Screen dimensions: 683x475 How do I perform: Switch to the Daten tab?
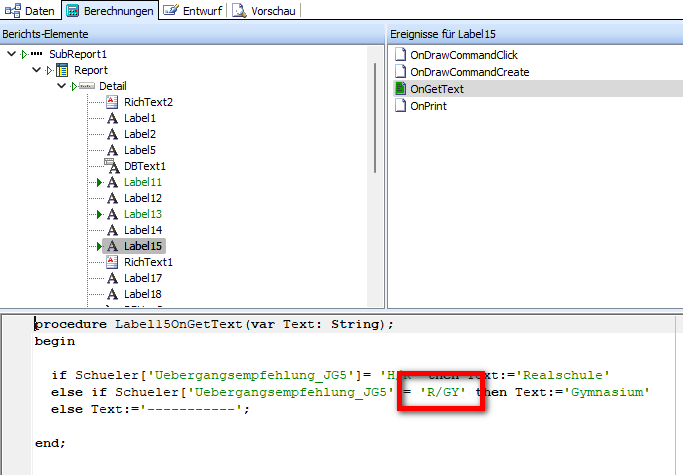(x=30, y=10)
